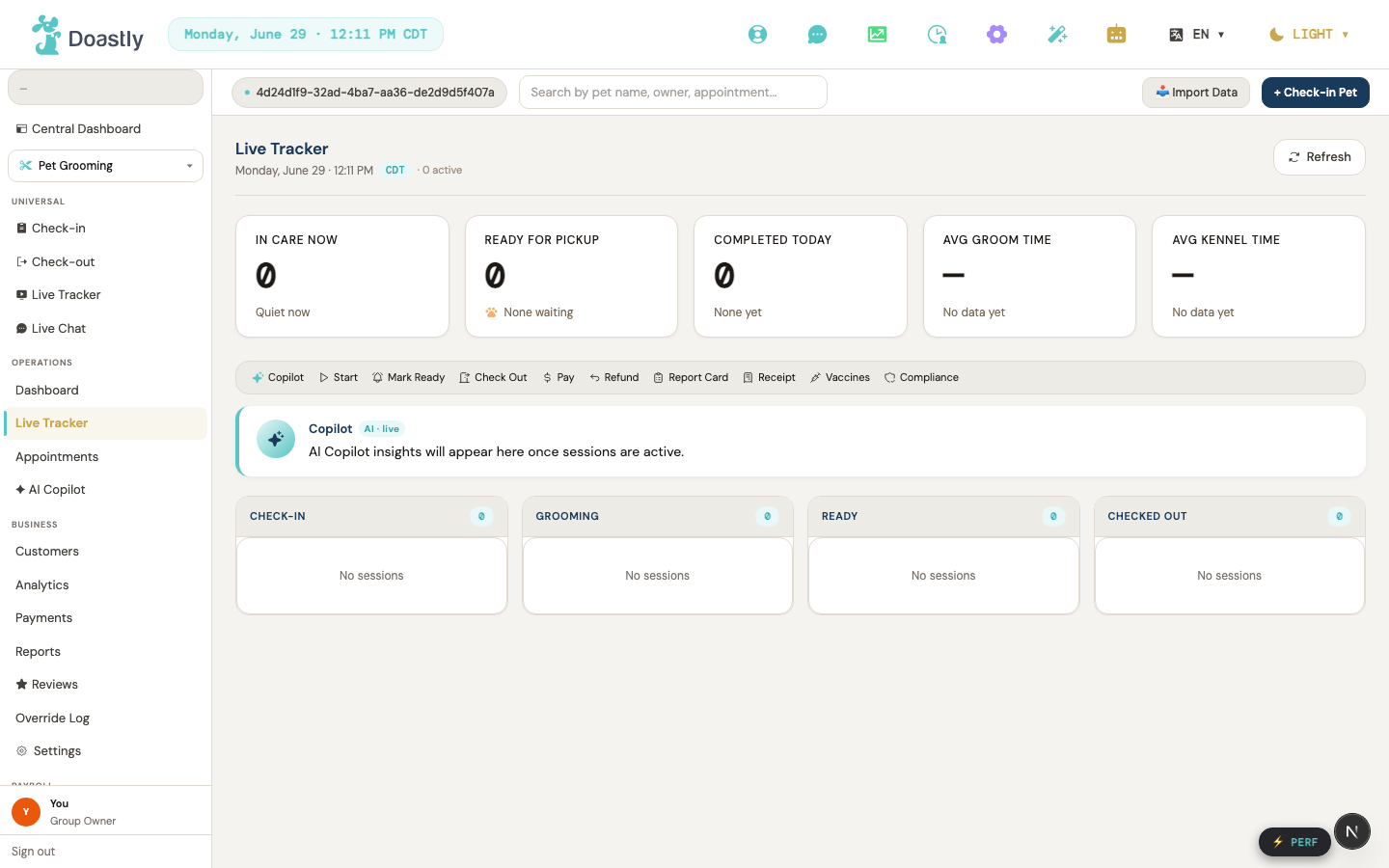Open Central Dashboard
This screenshot has width=1389, height=868.
[106, 128]
